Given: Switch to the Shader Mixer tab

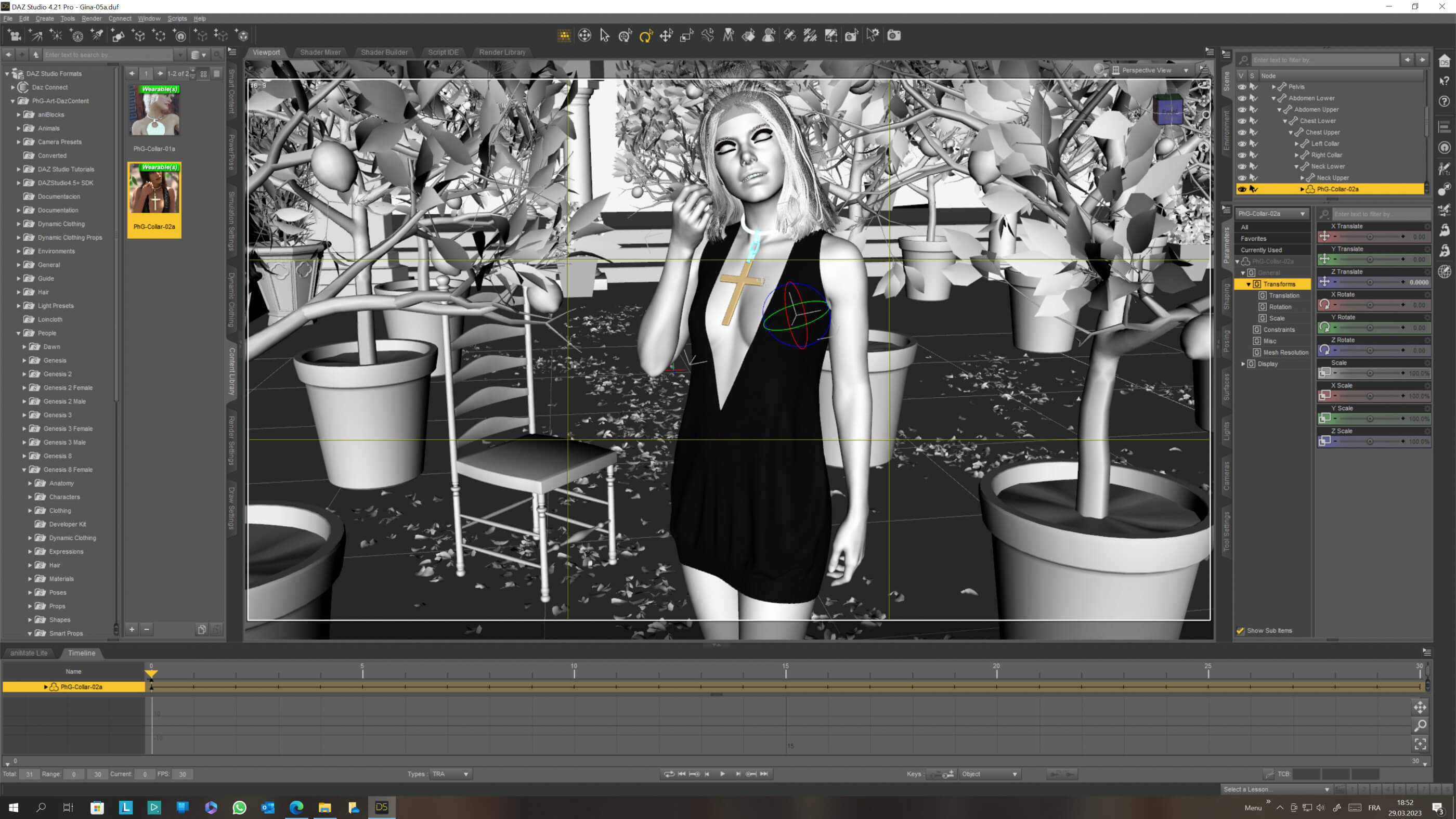Looking at the screenshot, I should click(320, 52).
